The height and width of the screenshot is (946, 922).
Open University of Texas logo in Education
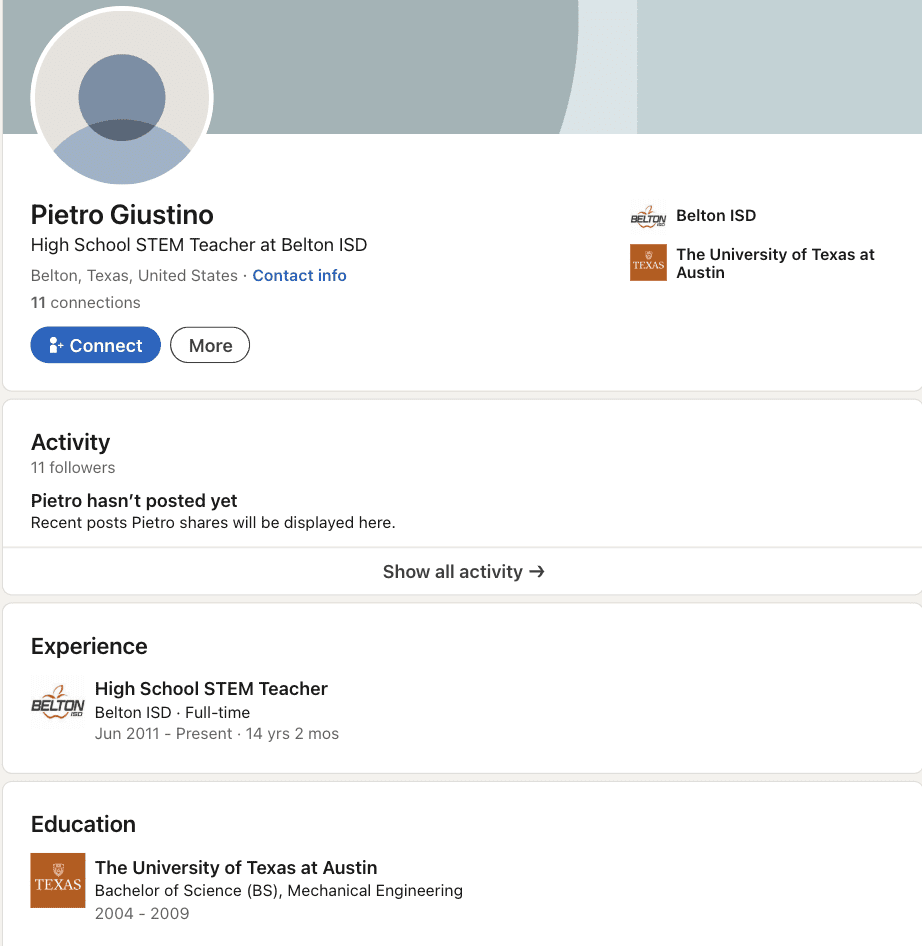click(58, 880)
